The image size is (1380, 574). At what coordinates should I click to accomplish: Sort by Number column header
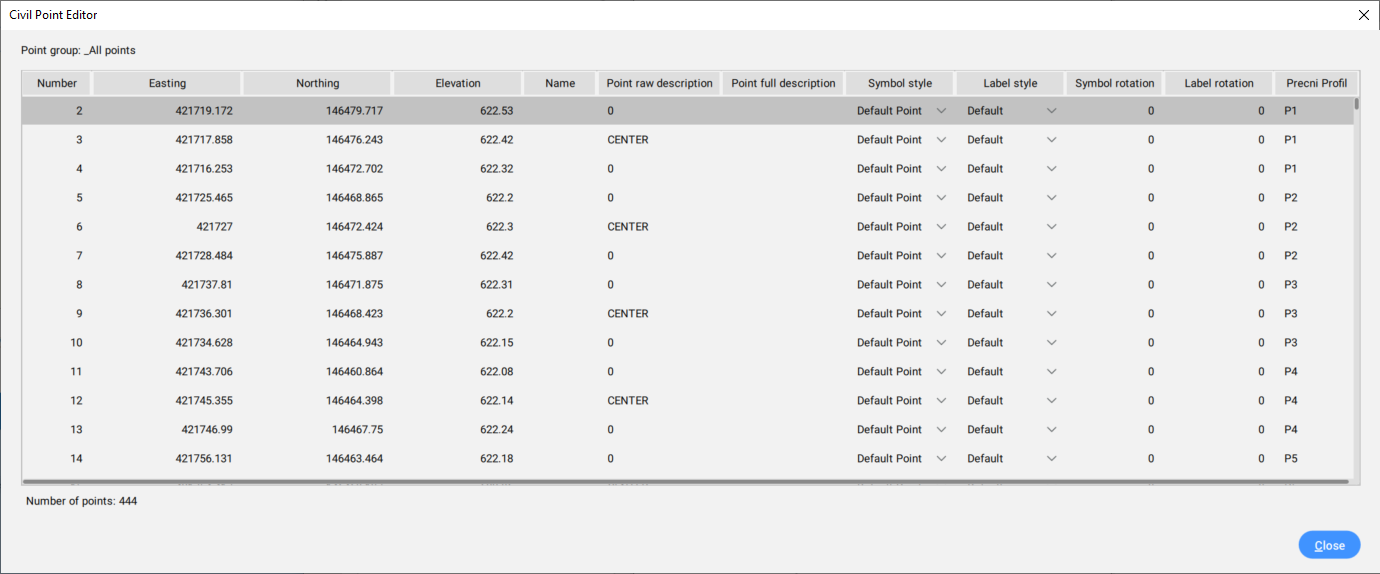point(57,84)
